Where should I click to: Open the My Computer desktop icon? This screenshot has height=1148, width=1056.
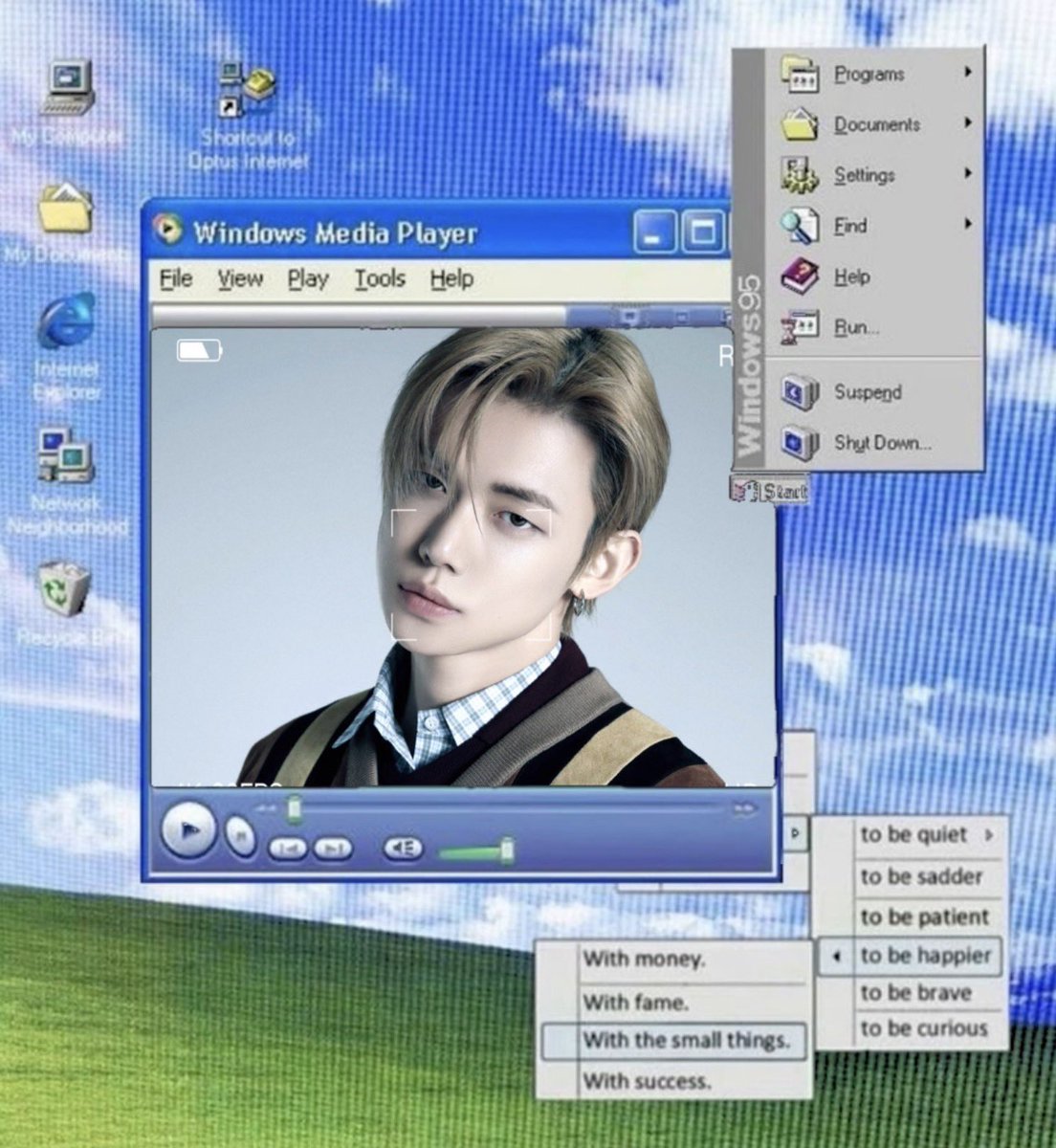69,89
